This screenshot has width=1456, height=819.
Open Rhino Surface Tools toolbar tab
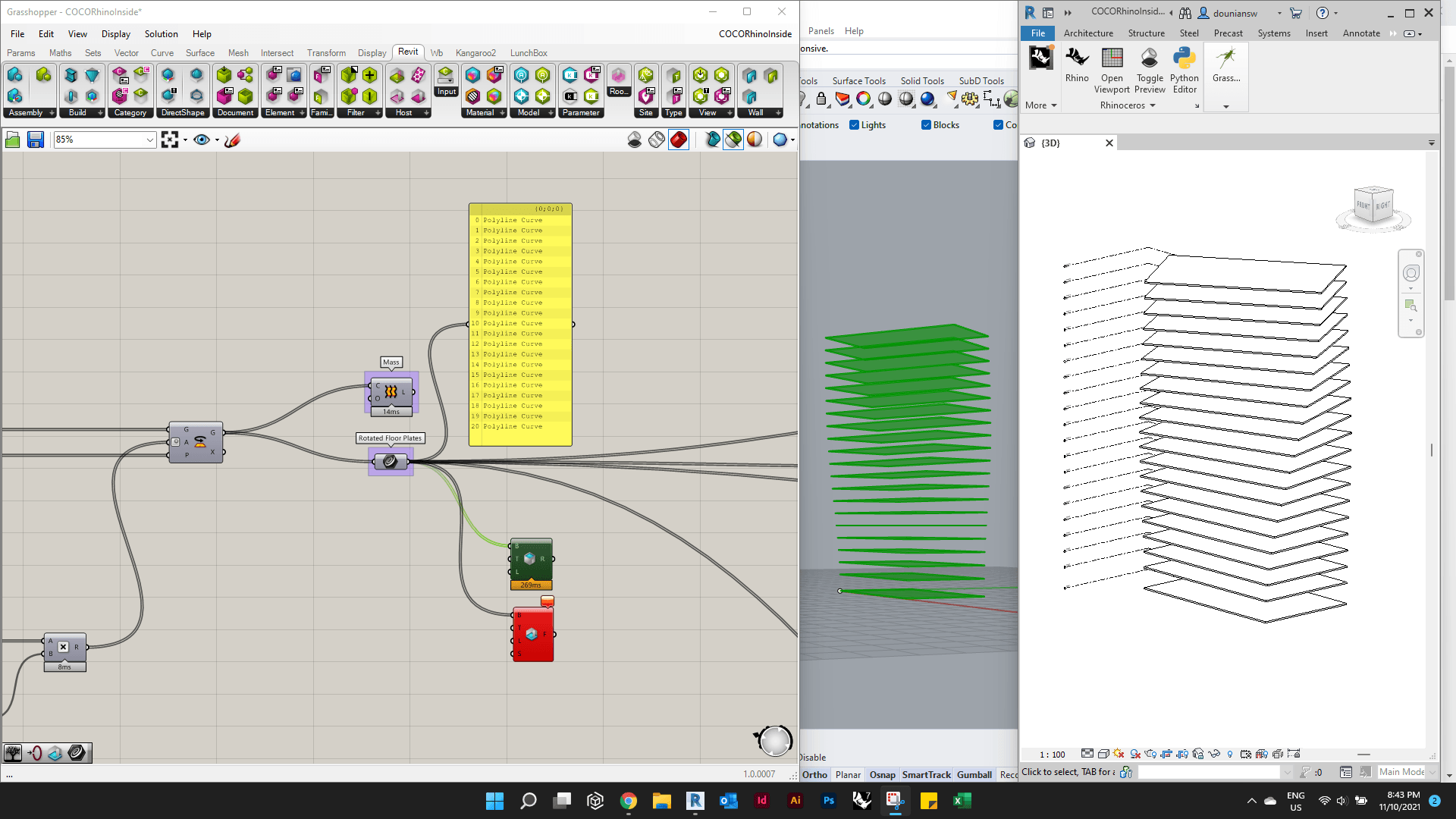point(858,81)
